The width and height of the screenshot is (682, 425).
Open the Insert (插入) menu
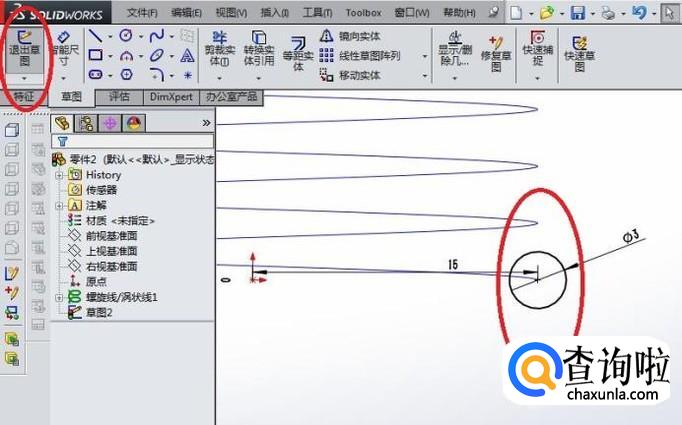pyautogui.click(x=274, y=13)
